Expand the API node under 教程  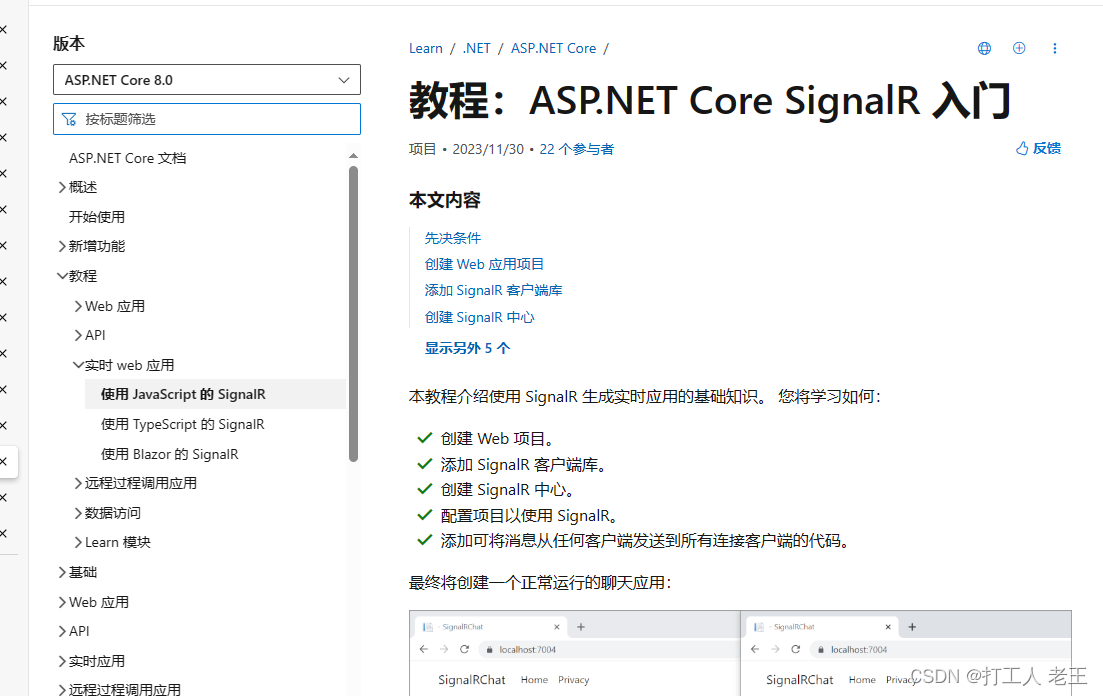[x=78, y=336]
